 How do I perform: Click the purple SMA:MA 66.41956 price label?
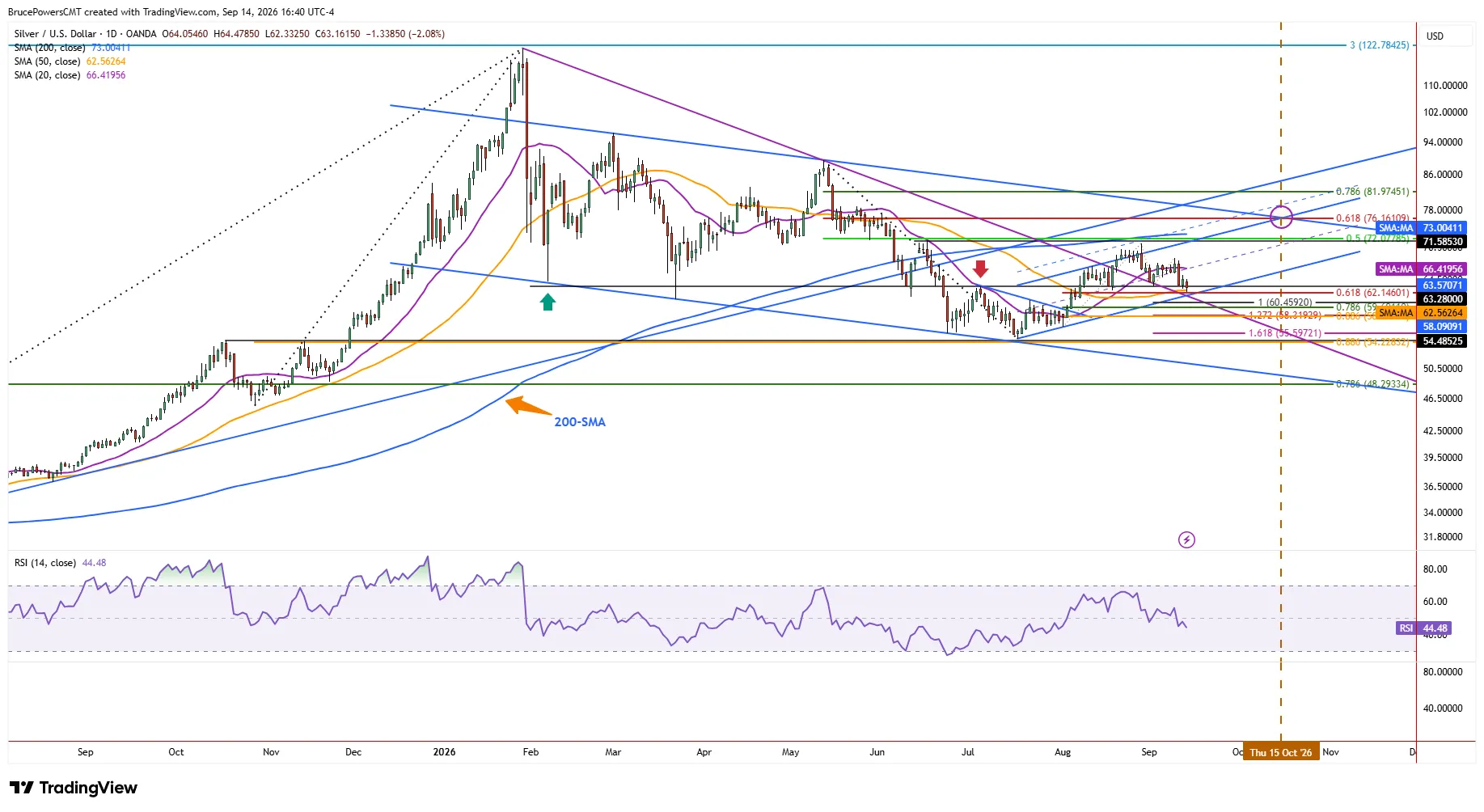(1421, 269)
